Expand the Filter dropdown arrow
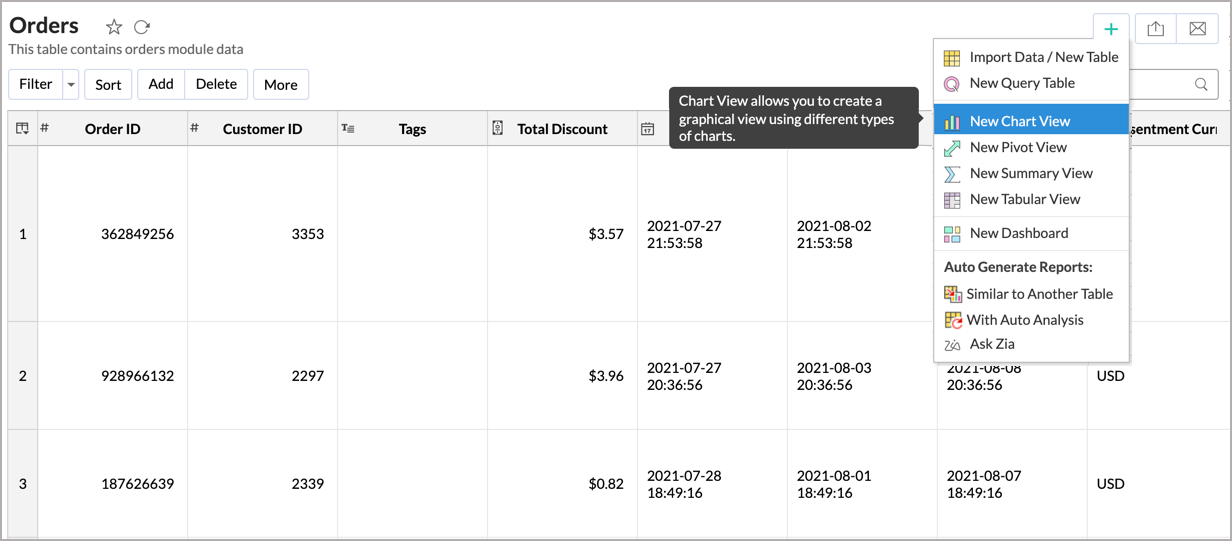1232x541 pixels. [71, 85]
